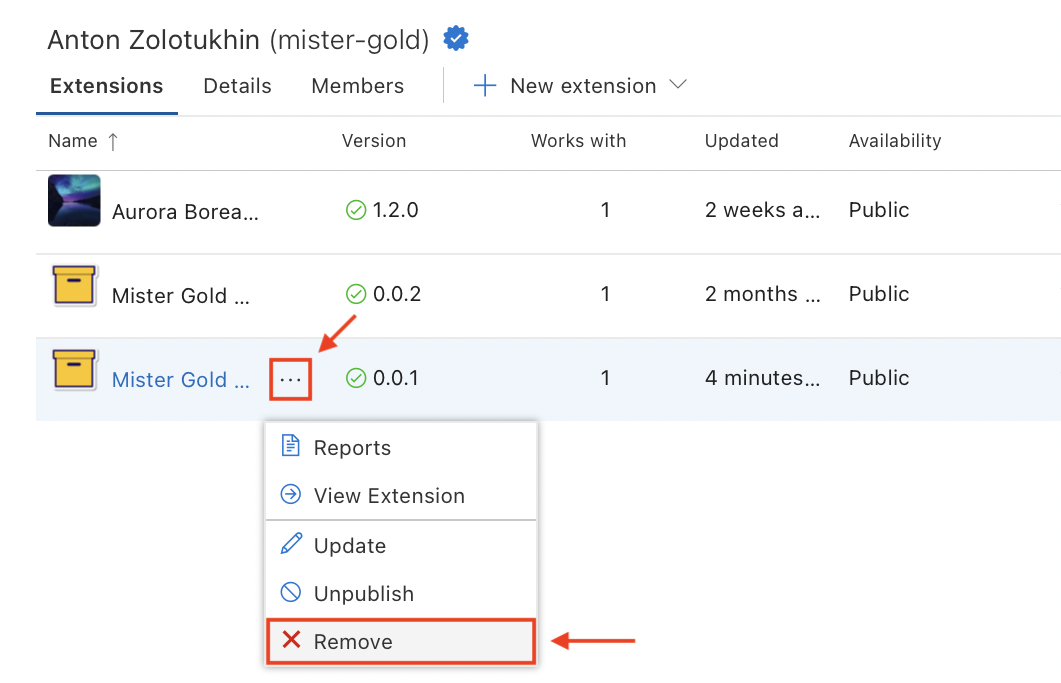Choose Reports from the context menu
The width and height of the screenshot is (1061, 683).
click(401, 447)
